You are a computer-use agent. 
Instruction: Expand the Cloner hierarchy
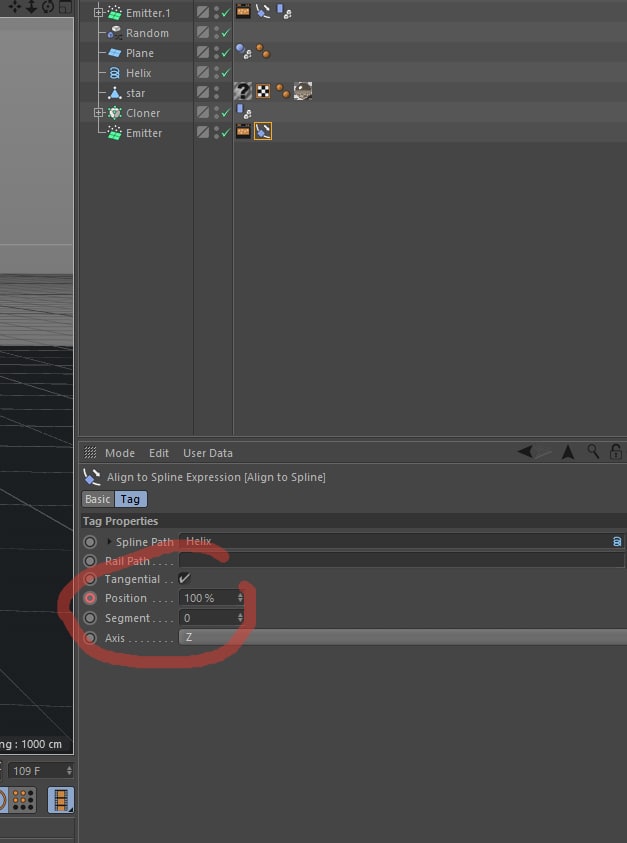[98, 113]
